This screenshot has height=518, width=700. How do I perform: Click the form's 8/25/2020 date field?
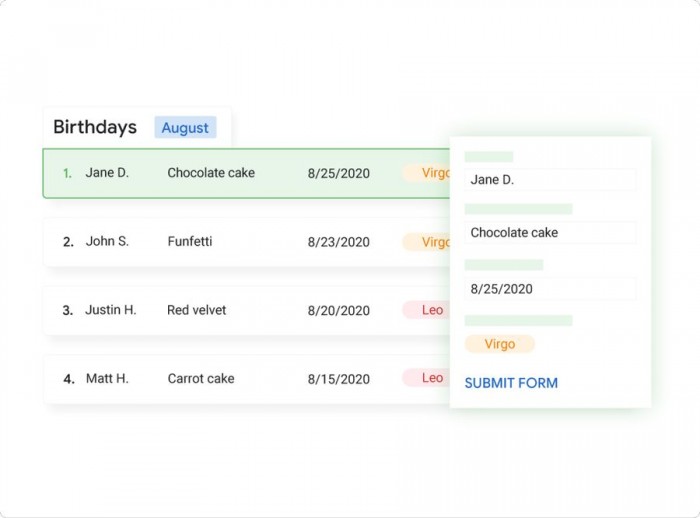click(x=550, y=289)
